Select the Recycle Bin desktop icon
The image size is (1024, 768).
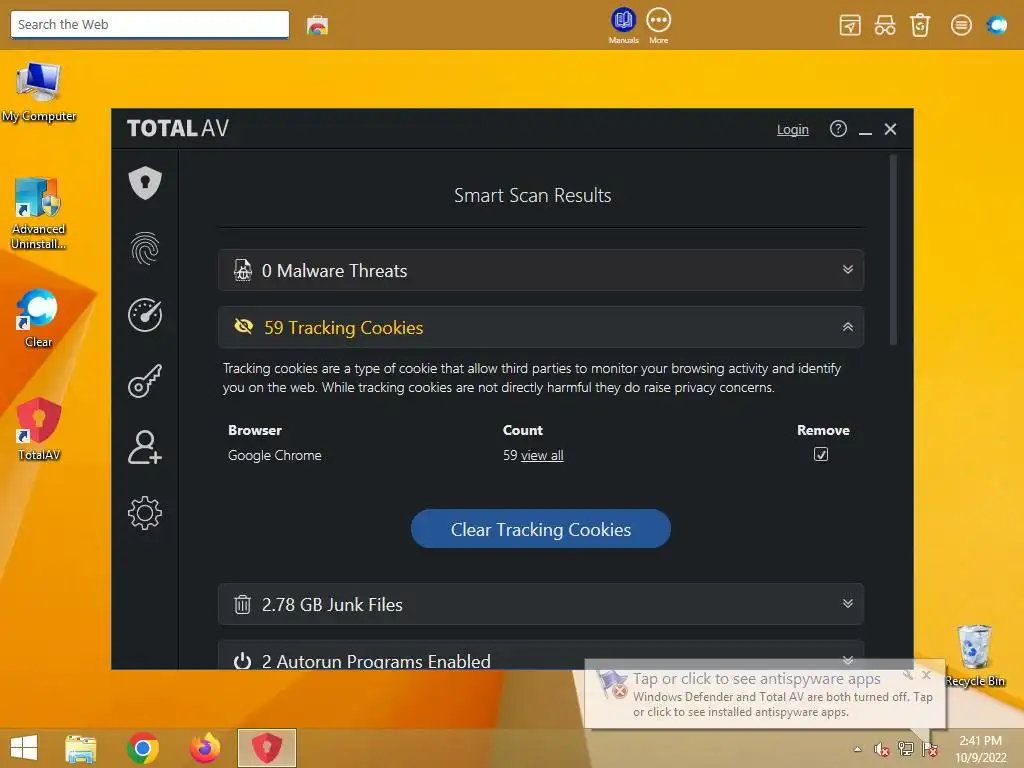click(x=975, y=656)
